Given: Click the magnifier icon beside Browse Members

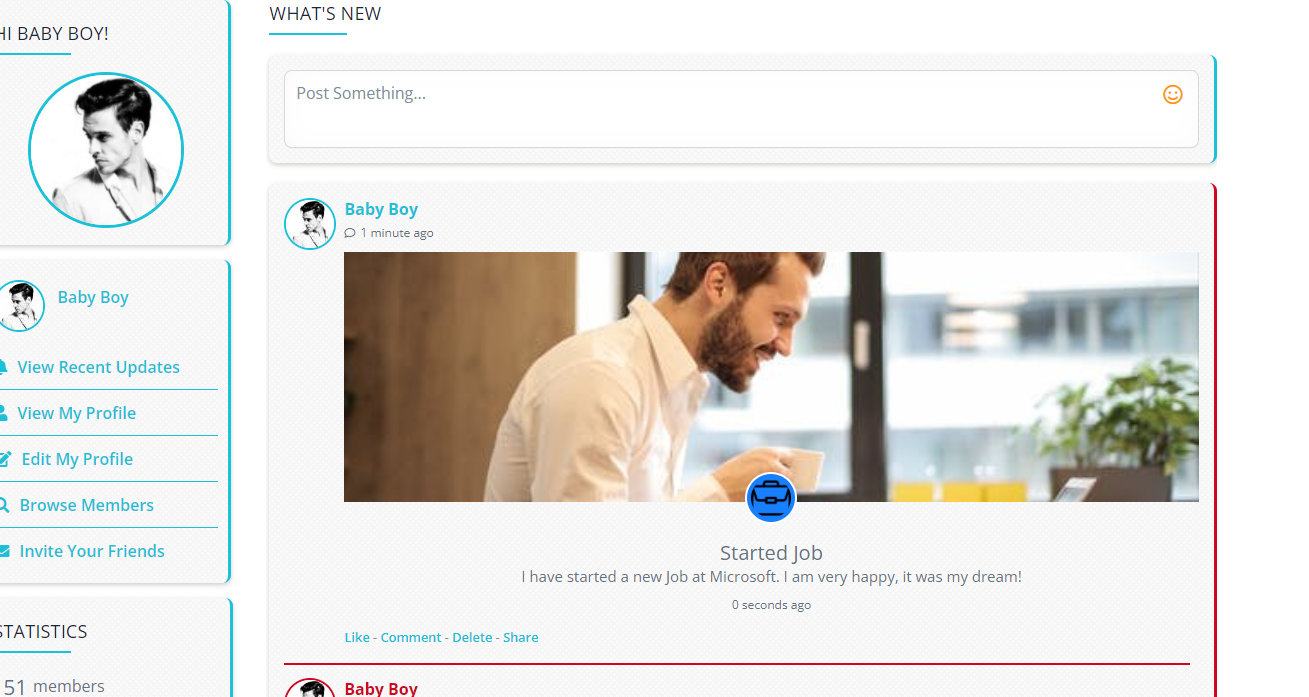Looking at the screenshot, I should (4, 505).
